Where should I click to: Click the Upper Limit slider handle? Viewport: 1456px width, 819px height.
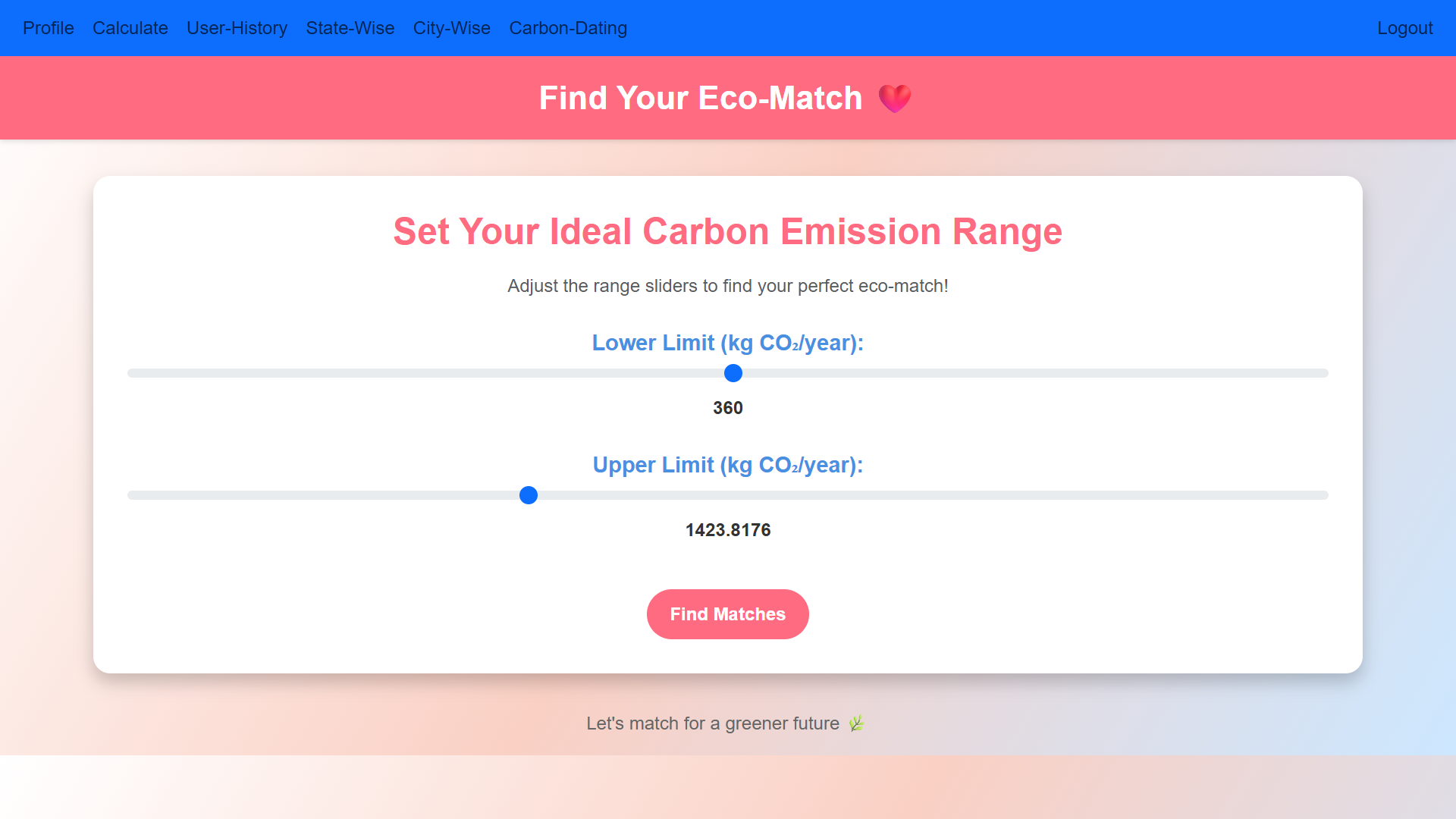[529, 495]
